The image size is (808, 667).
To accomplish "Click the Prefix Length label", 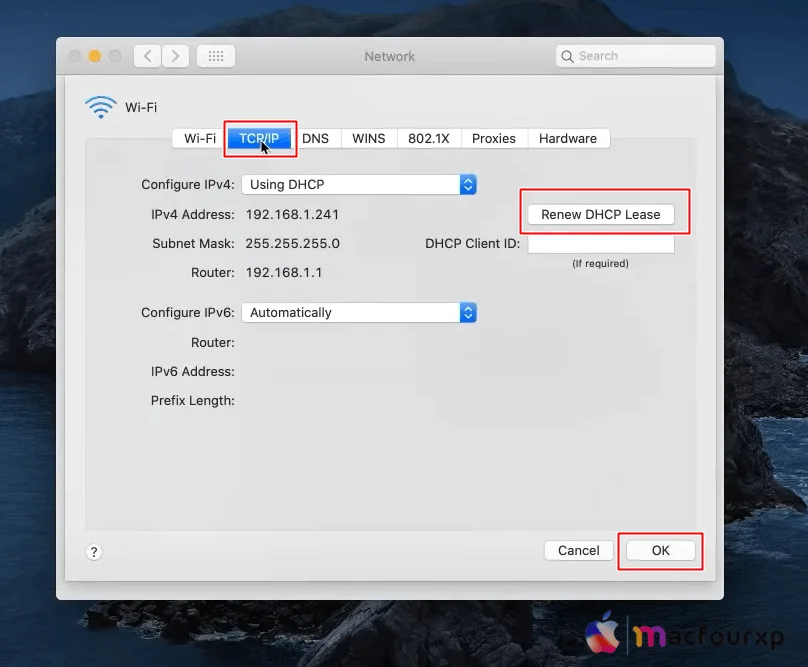I will pyautogui.click(x=193, y=401).
